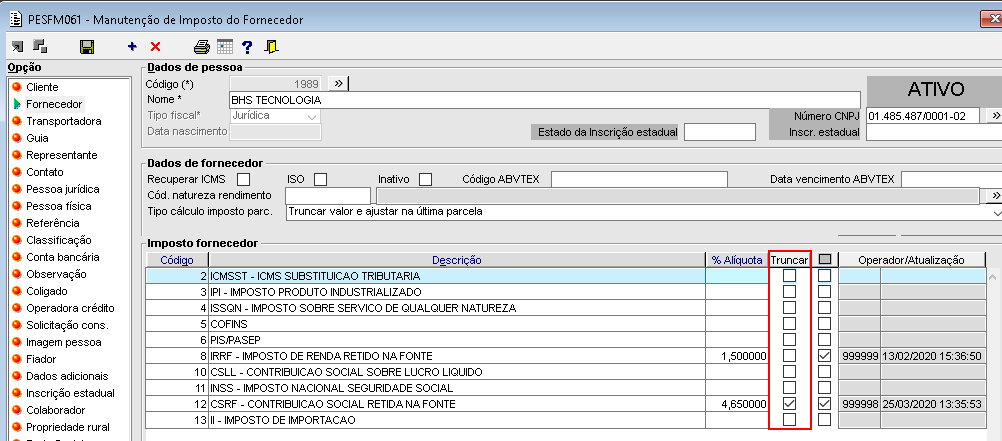Select Dados adicionais in the sidebar

pos(67,376)
